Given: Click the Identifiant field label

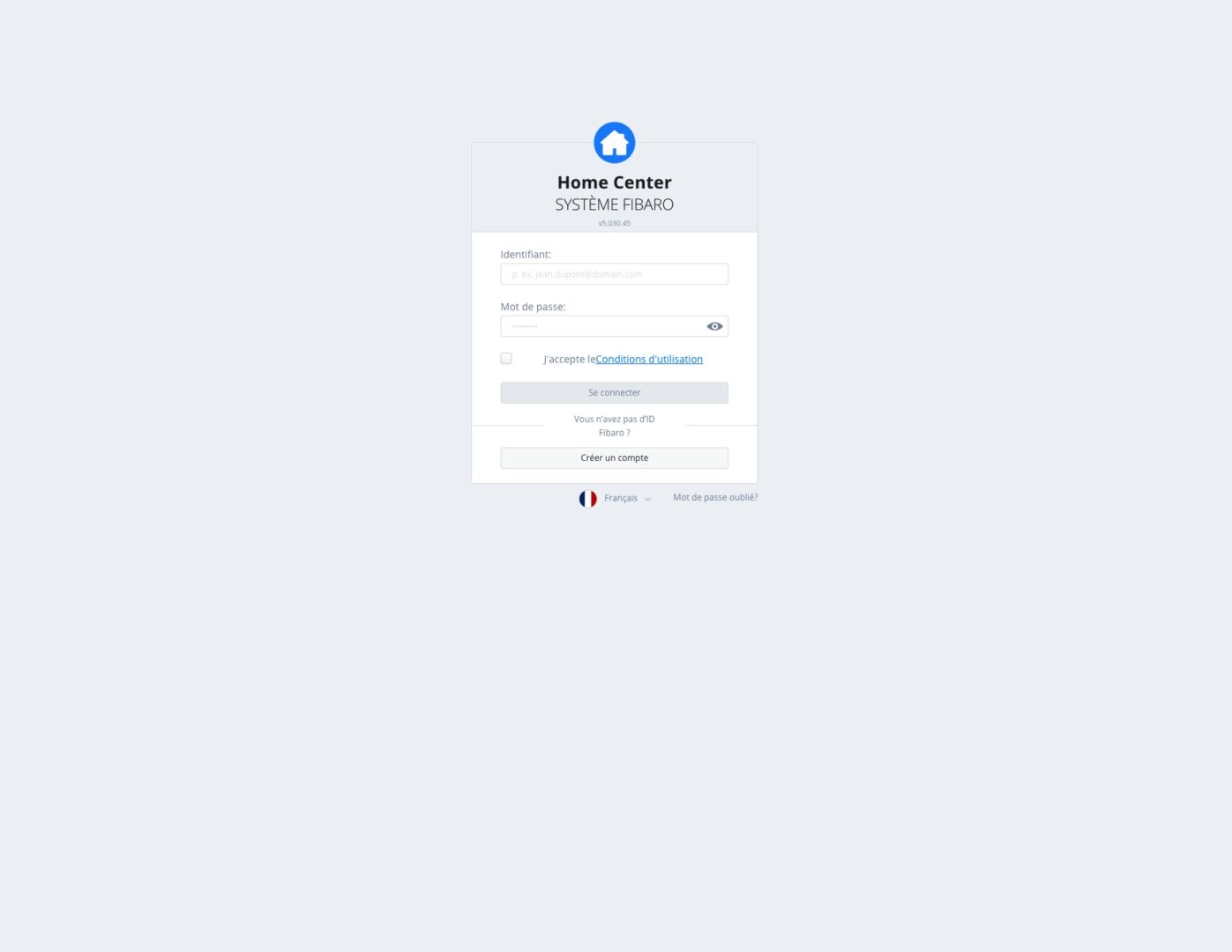Looking at the screenshot, I should (526, 255).
